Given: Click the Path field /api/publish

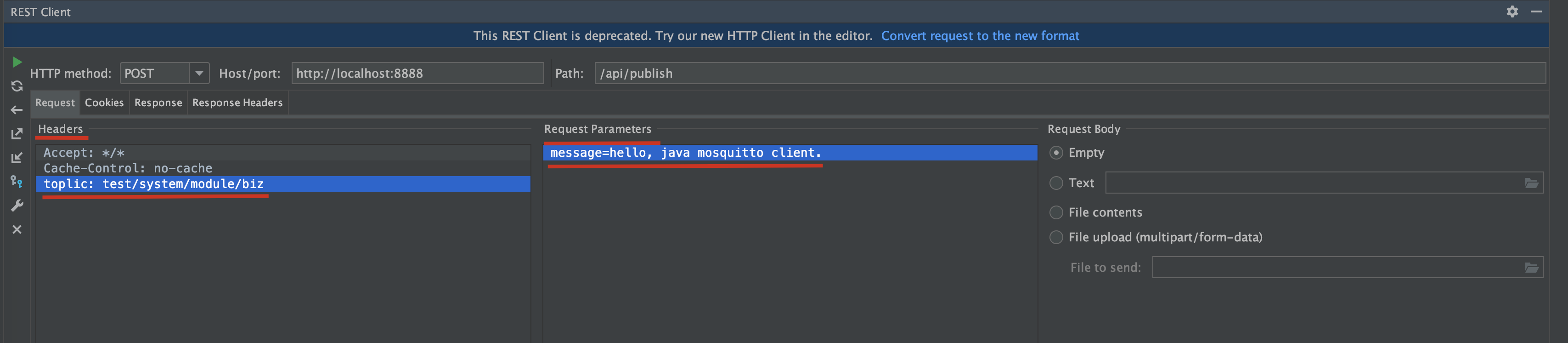Looking at the screenshot, I should pyautogui.click(x=1070, y=73).
